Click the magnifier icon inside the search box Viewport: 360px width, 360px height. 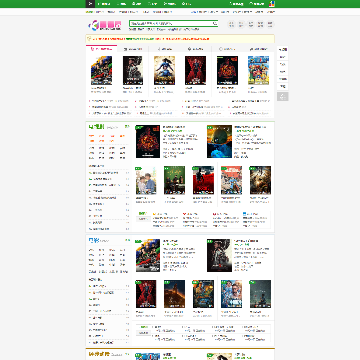tap(215, 23)
